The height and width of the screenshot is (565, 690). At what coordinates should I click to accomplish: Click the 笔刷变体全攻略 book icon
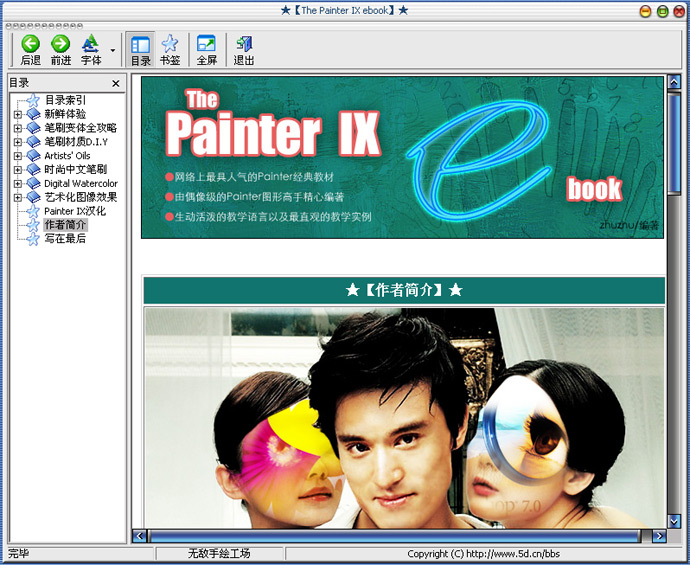pos(33,128)
